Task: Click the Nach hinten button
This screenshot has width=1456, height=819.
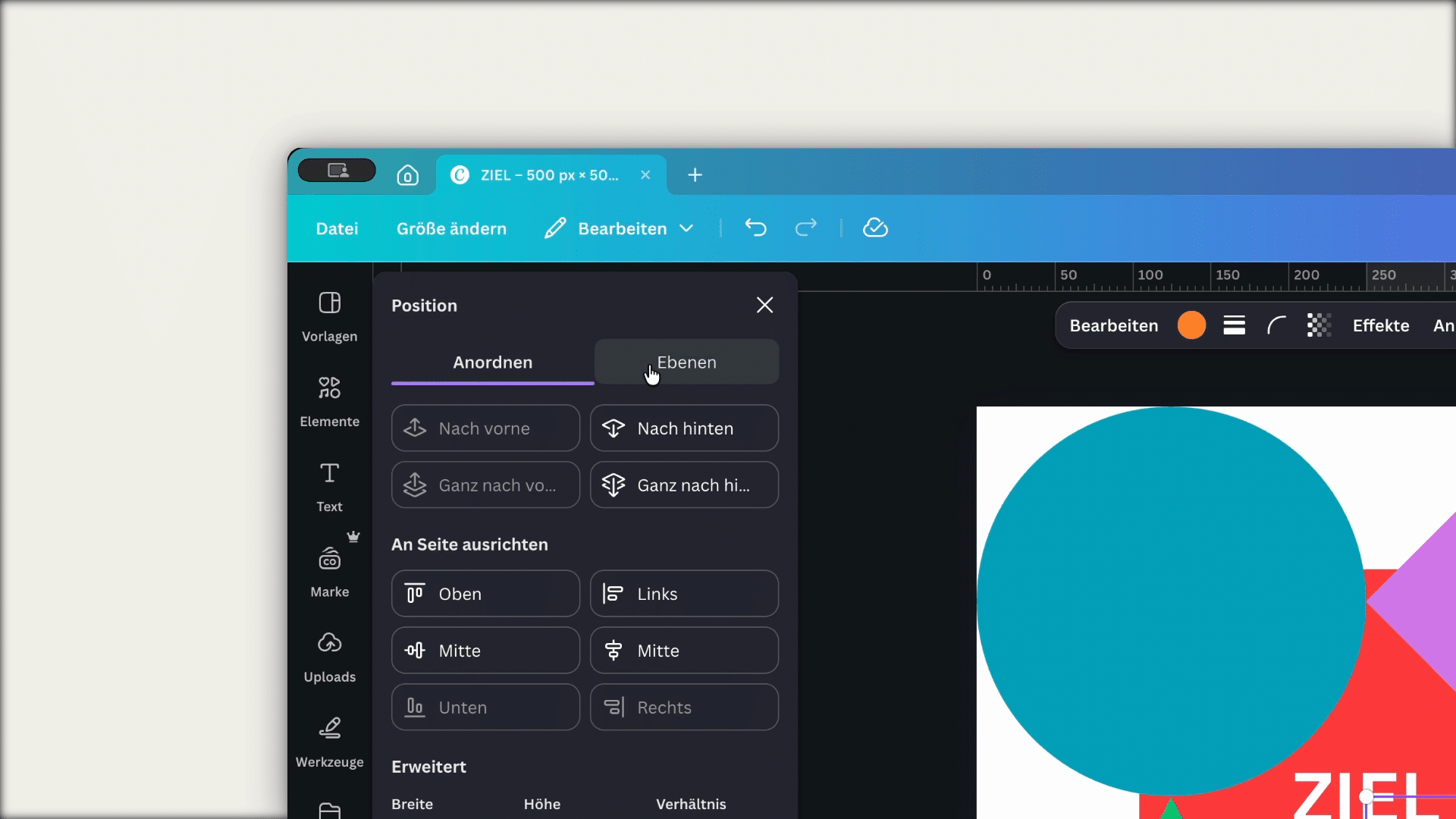Action: [684, 428]
